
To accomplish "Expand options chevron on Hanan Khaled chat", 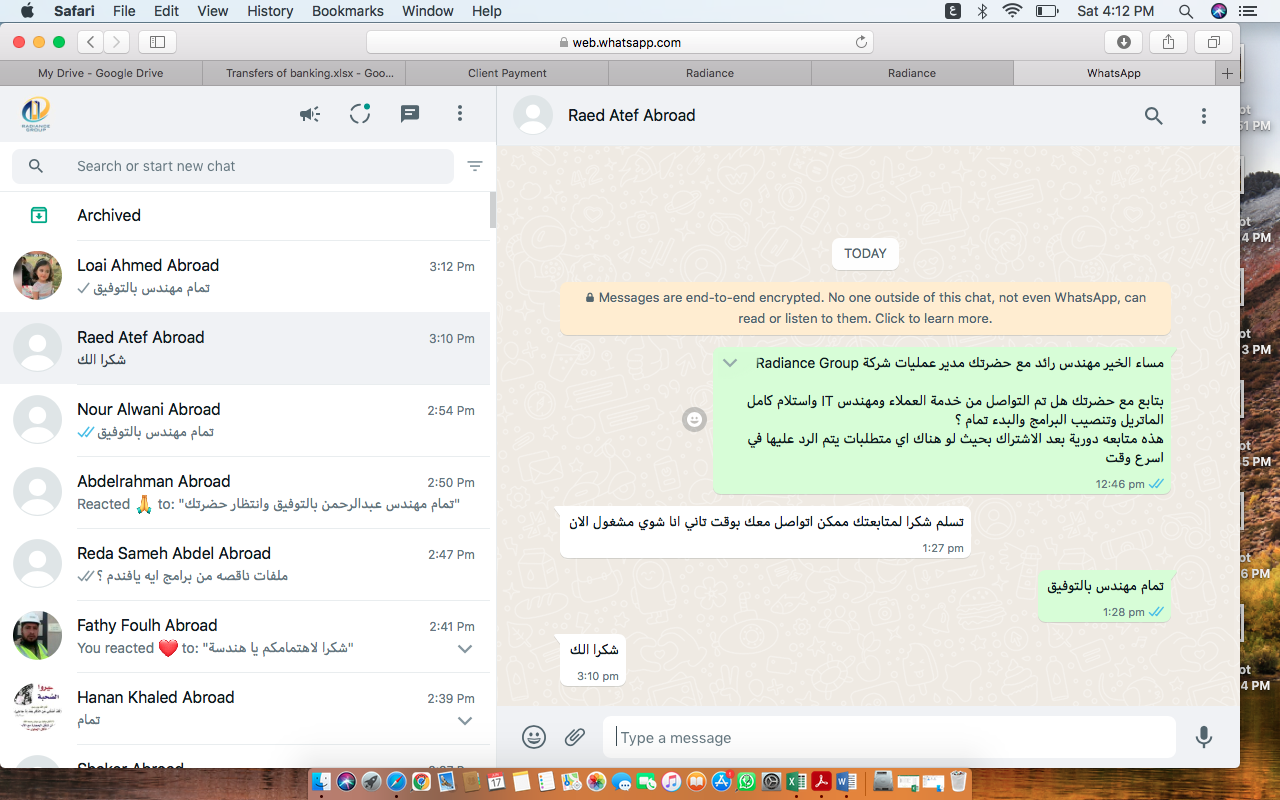I will (x=465, y=721).
